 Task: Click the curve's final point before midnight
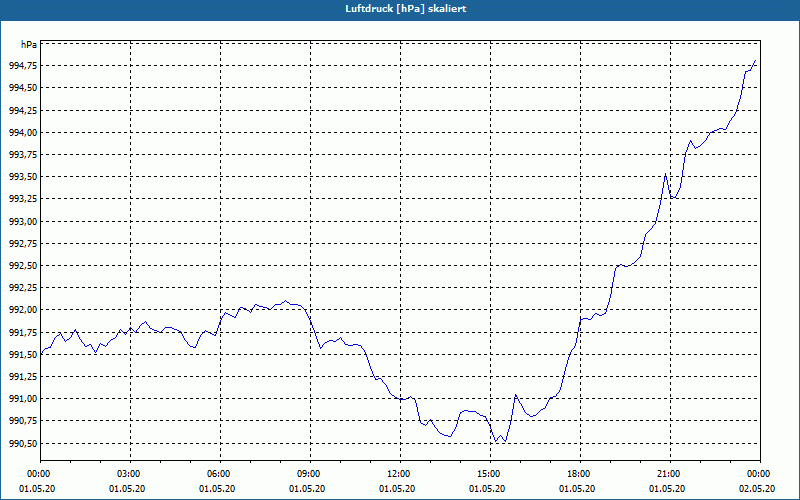coord(755,61)
